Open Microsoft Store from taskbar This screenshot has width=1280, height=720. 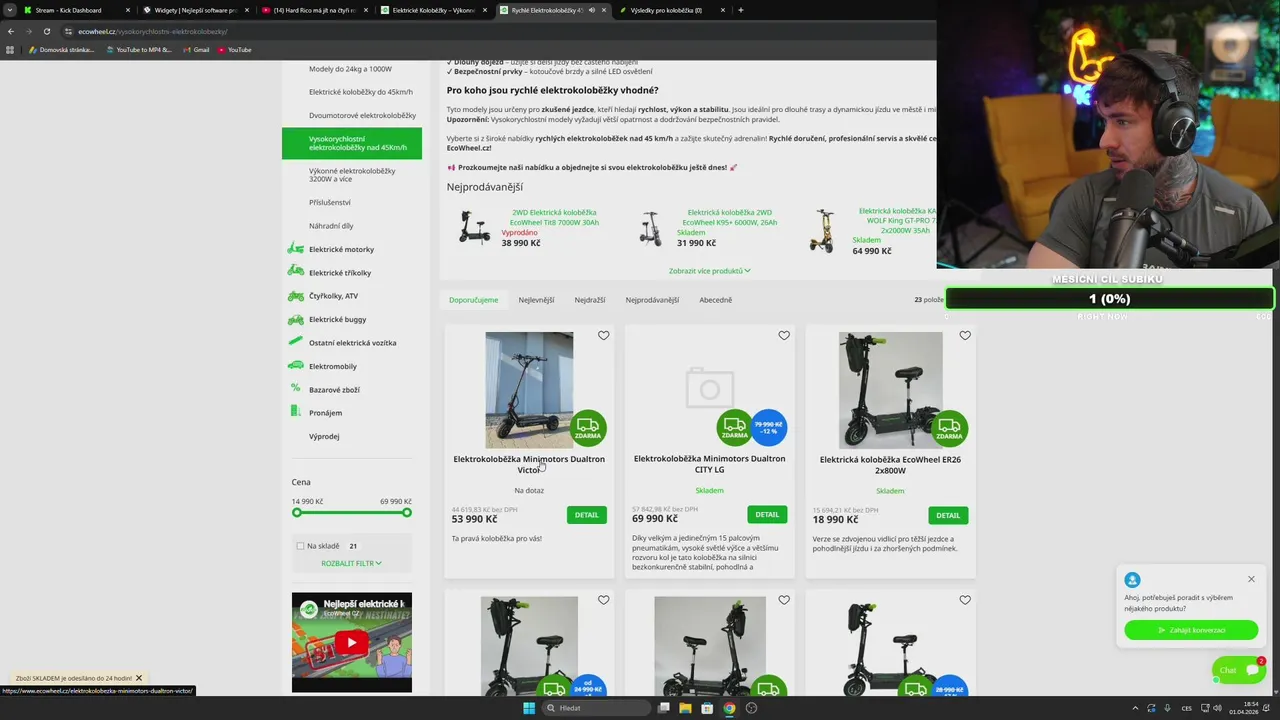[x=707, y=708]
